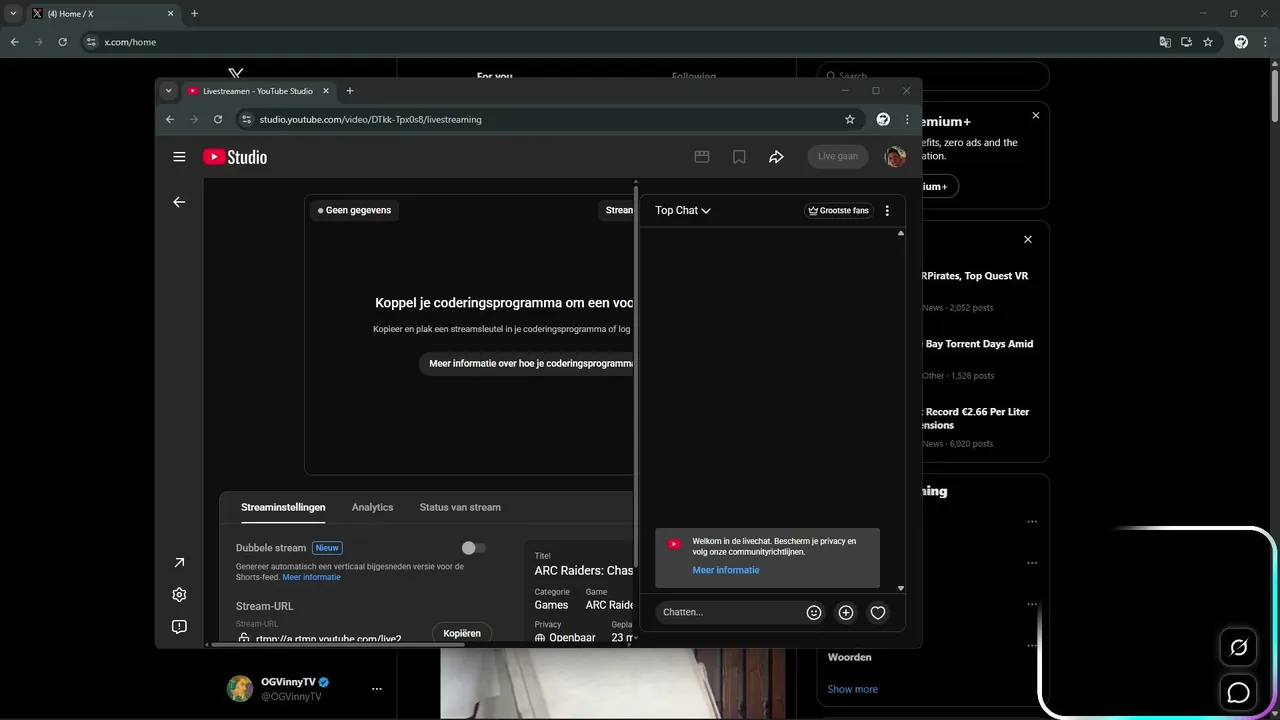Viewport: 1280px width, 720px height.
Task: Go back in the Studio browser window
Action: point(170,119)
